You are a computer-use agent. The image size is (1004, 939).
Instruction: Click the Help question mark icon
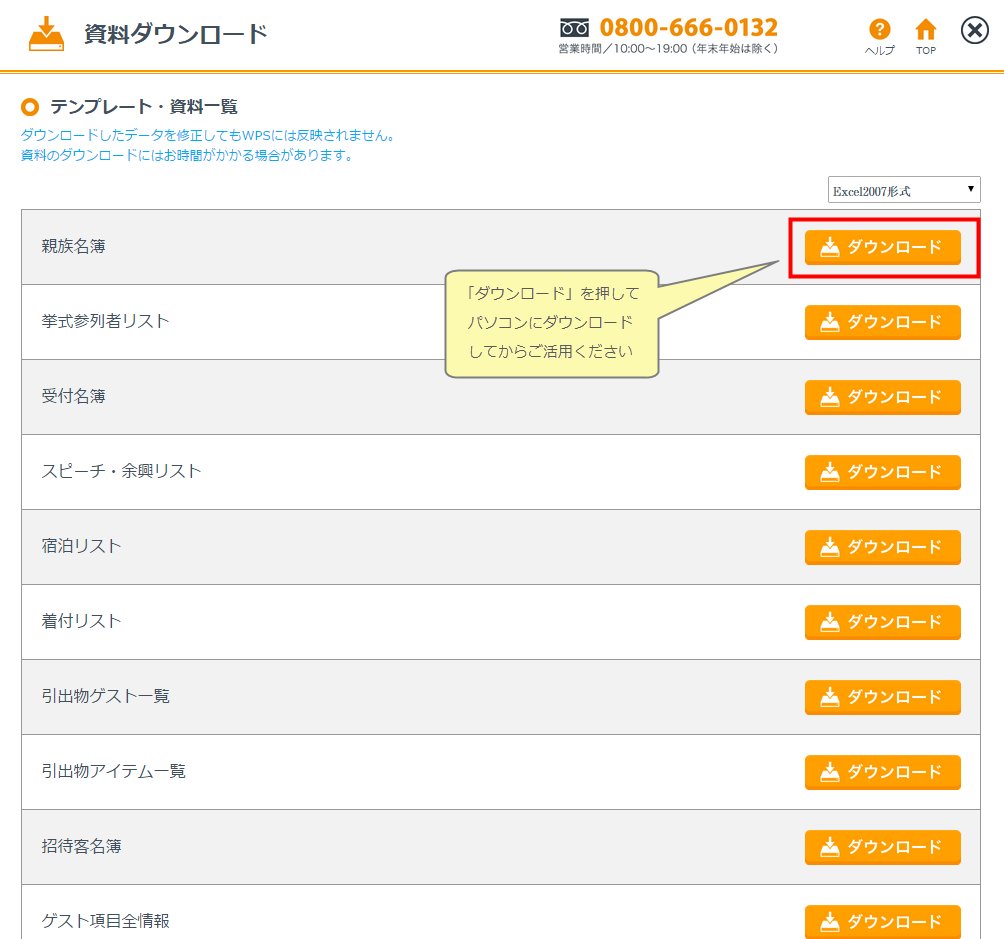pos(879,30)
